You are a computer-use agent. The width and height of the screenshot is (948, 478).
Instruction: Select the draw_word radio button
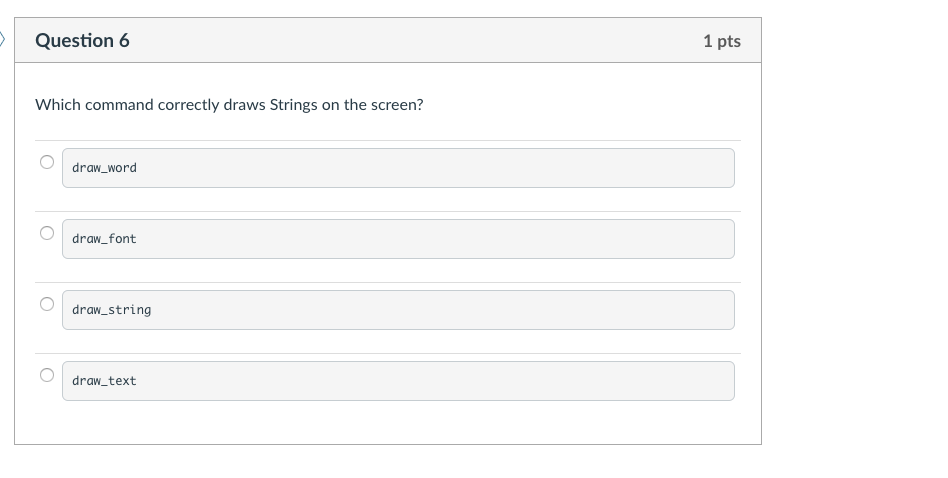(46, 162)
